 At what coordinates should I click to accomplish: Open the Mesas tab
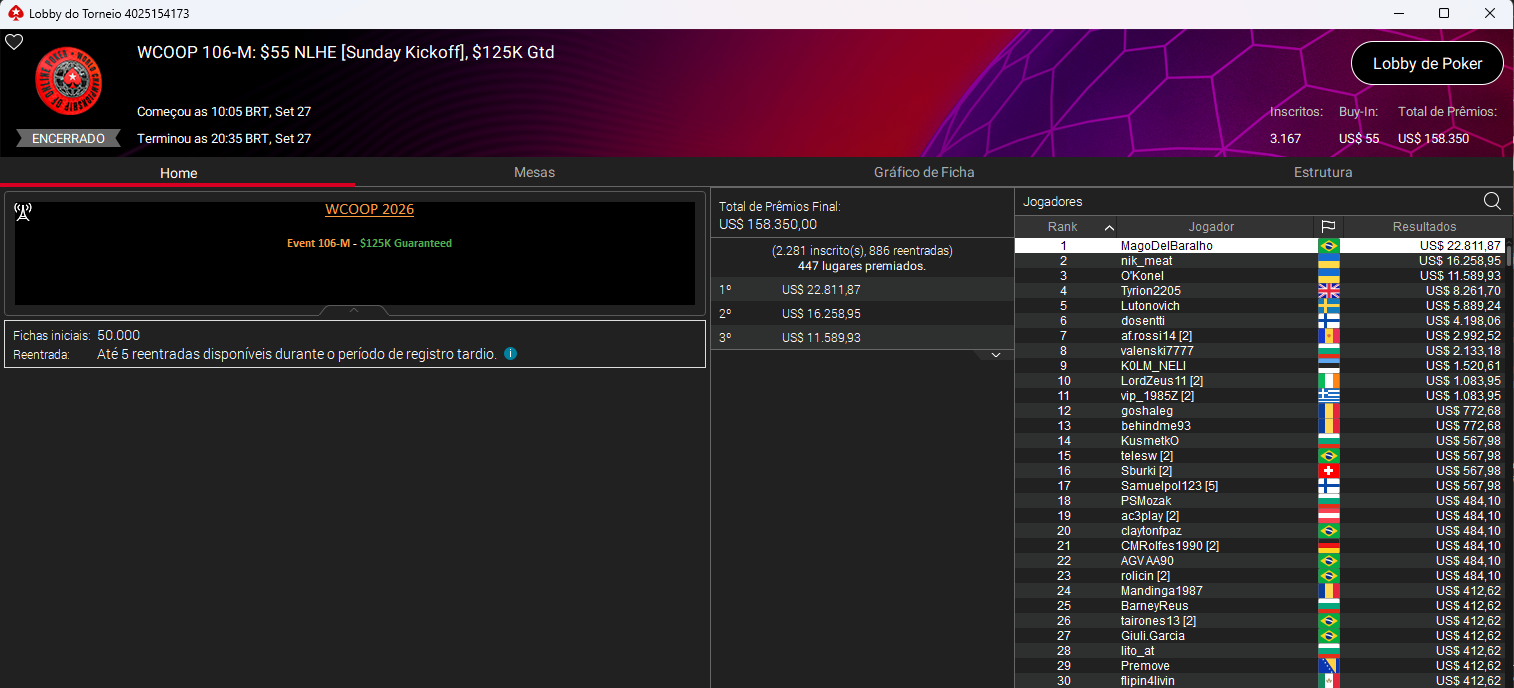[534, 172]
